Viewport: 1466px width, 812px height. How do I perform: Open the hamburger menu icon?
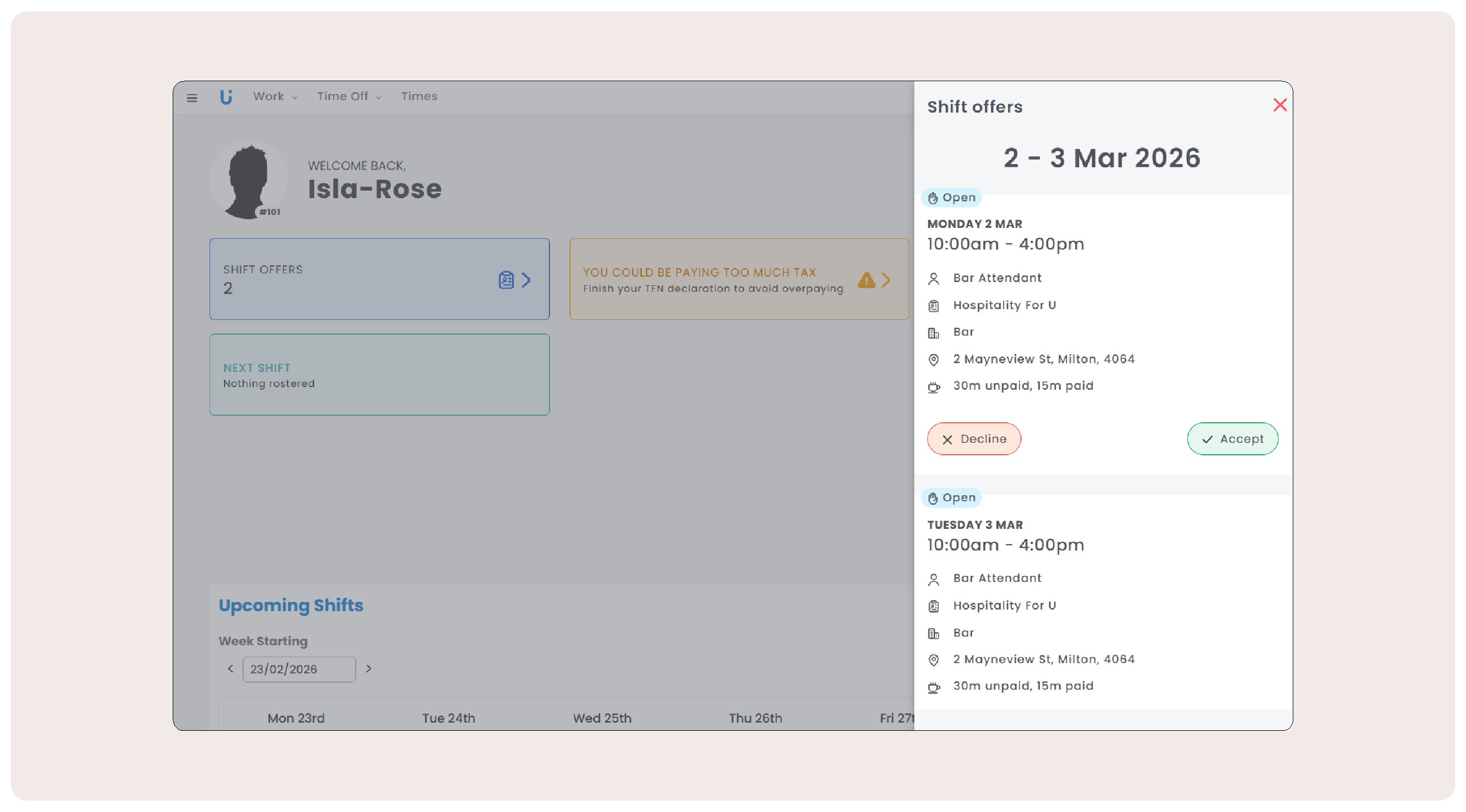[x=192, y=98]
